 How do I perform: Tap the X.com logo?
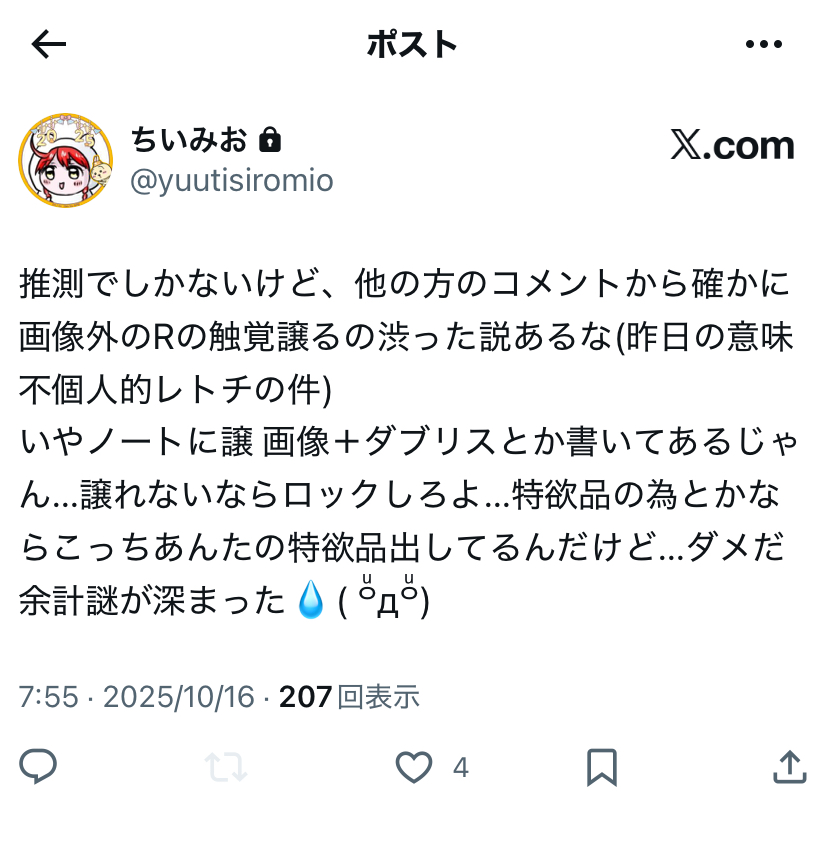[733, 145]
